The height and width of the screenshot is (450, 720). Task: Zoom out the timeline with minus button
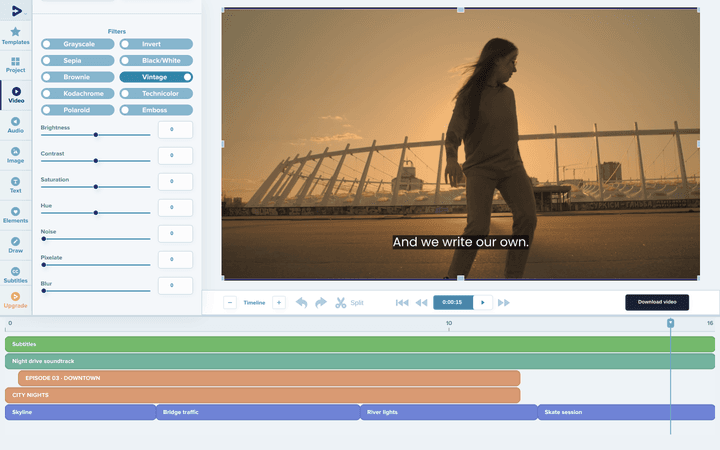[230, 303]
